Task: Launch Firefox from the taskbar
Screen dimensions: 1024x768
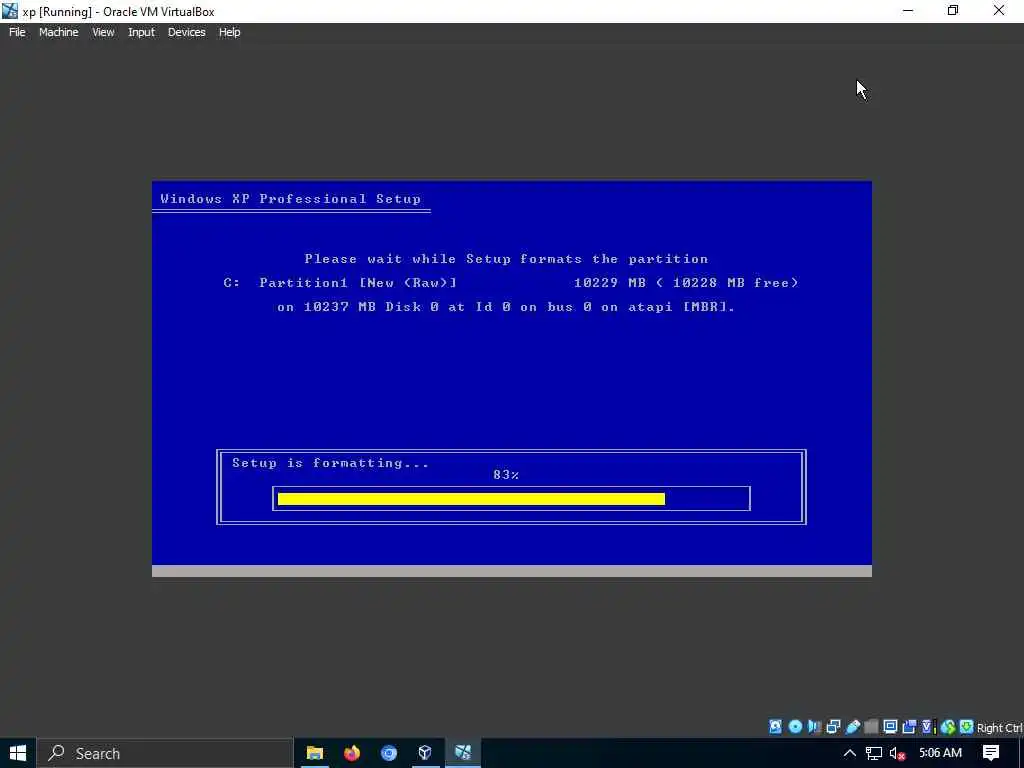Action: coord(352,753)
